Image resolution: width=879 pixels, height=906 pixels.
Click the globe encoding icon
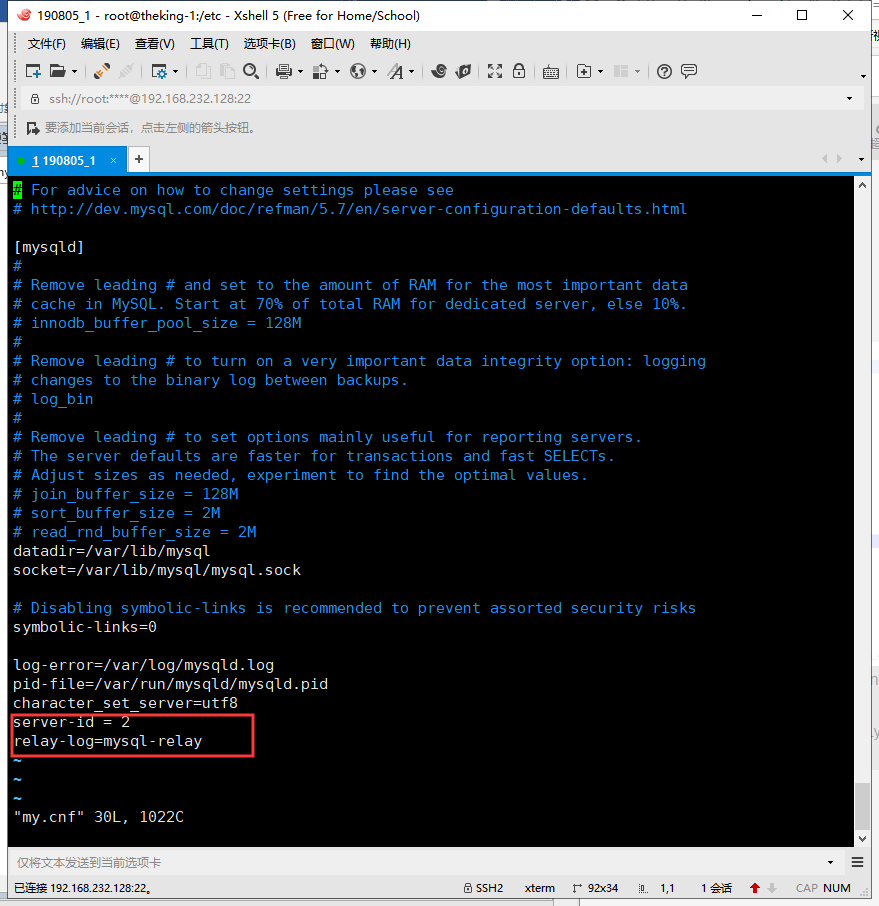pyautogui.click(x=358, y=71)
